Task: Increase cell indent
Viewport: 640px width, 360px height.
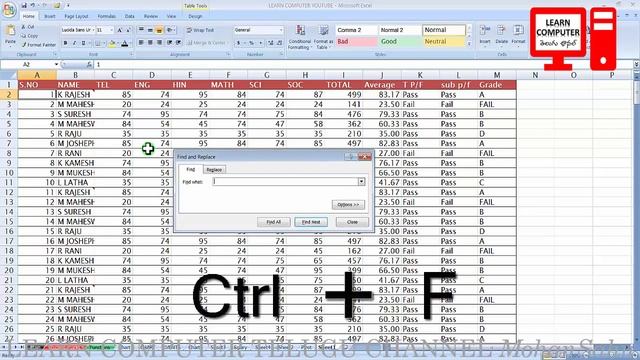Action: pos(178,42)
